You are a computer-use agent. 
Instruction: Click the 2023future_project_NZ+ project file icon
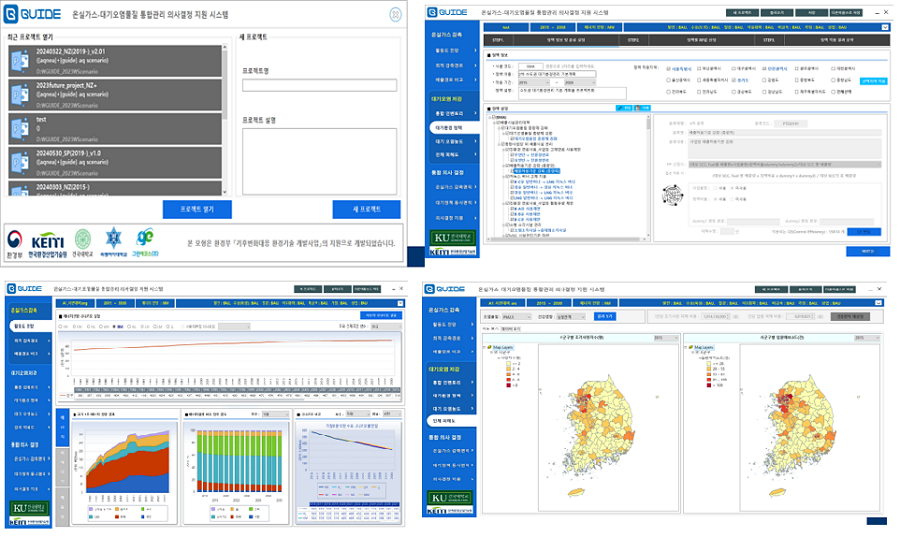click(20, 94)
